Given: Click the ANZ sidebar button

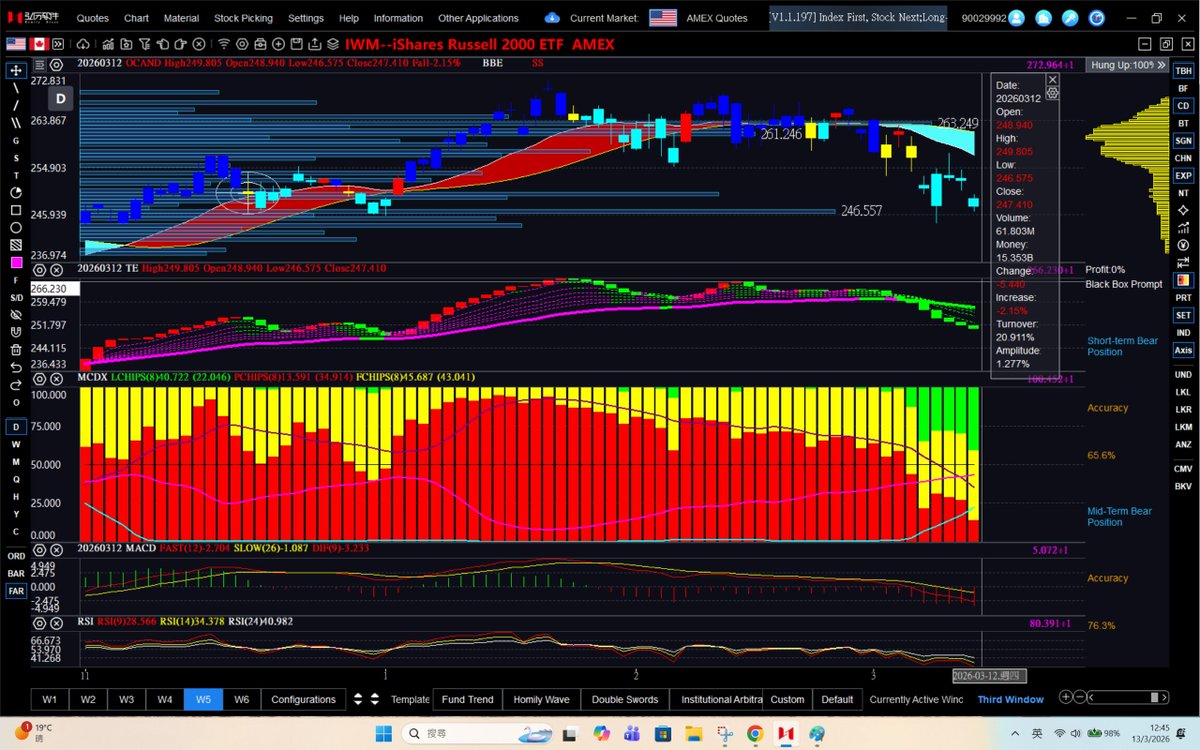Looking at the screenshot, I should (x=1183, y=444).
